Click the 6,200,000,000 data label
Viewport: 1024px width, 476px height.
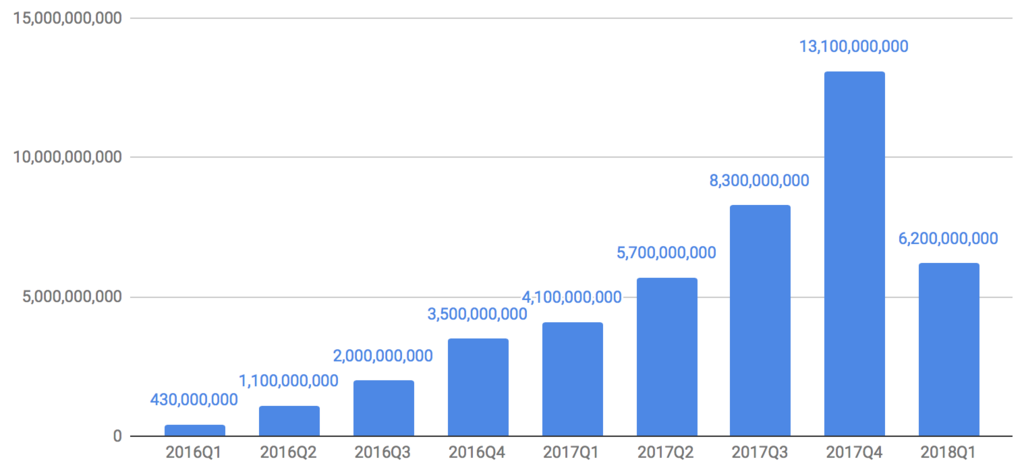pos(948,238)
